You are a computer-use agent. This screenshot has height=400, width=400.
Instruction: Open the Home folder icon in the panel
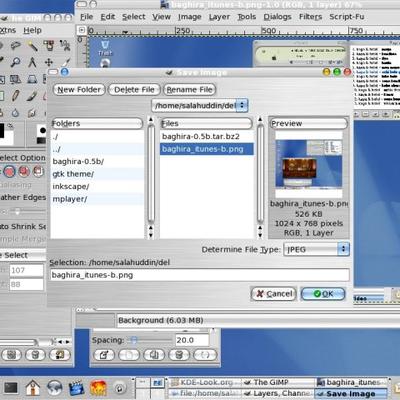pyautogui.click(x=32, y=388)
